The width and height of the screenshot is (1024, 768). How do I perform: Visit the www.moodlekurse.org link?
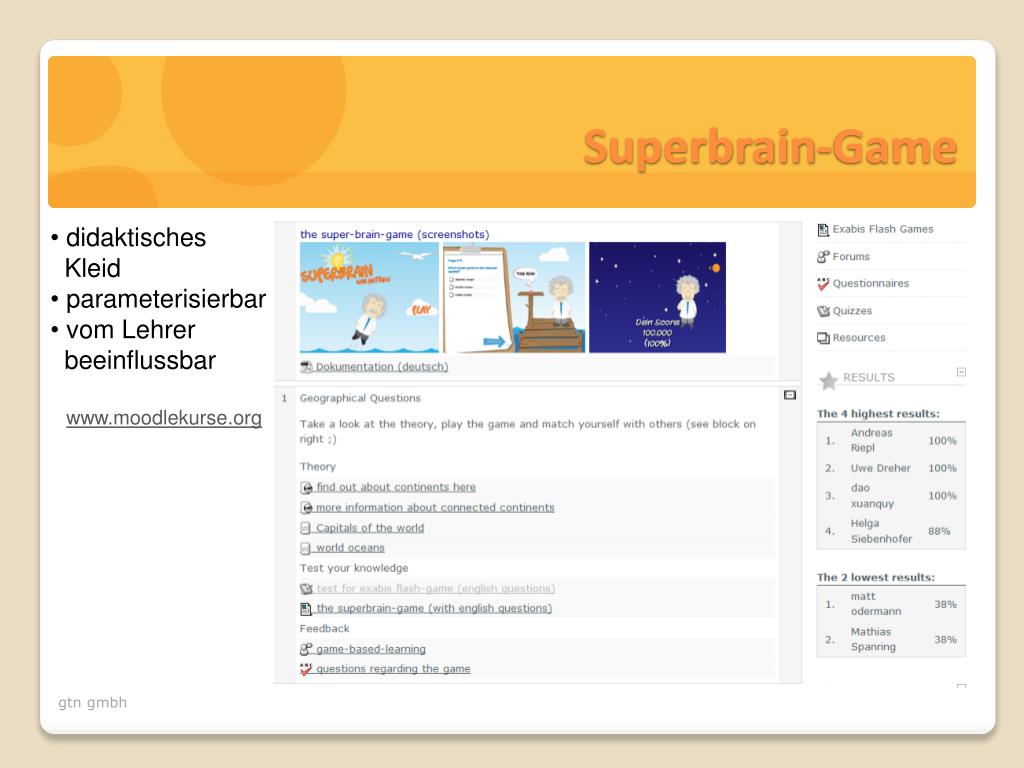164,418
